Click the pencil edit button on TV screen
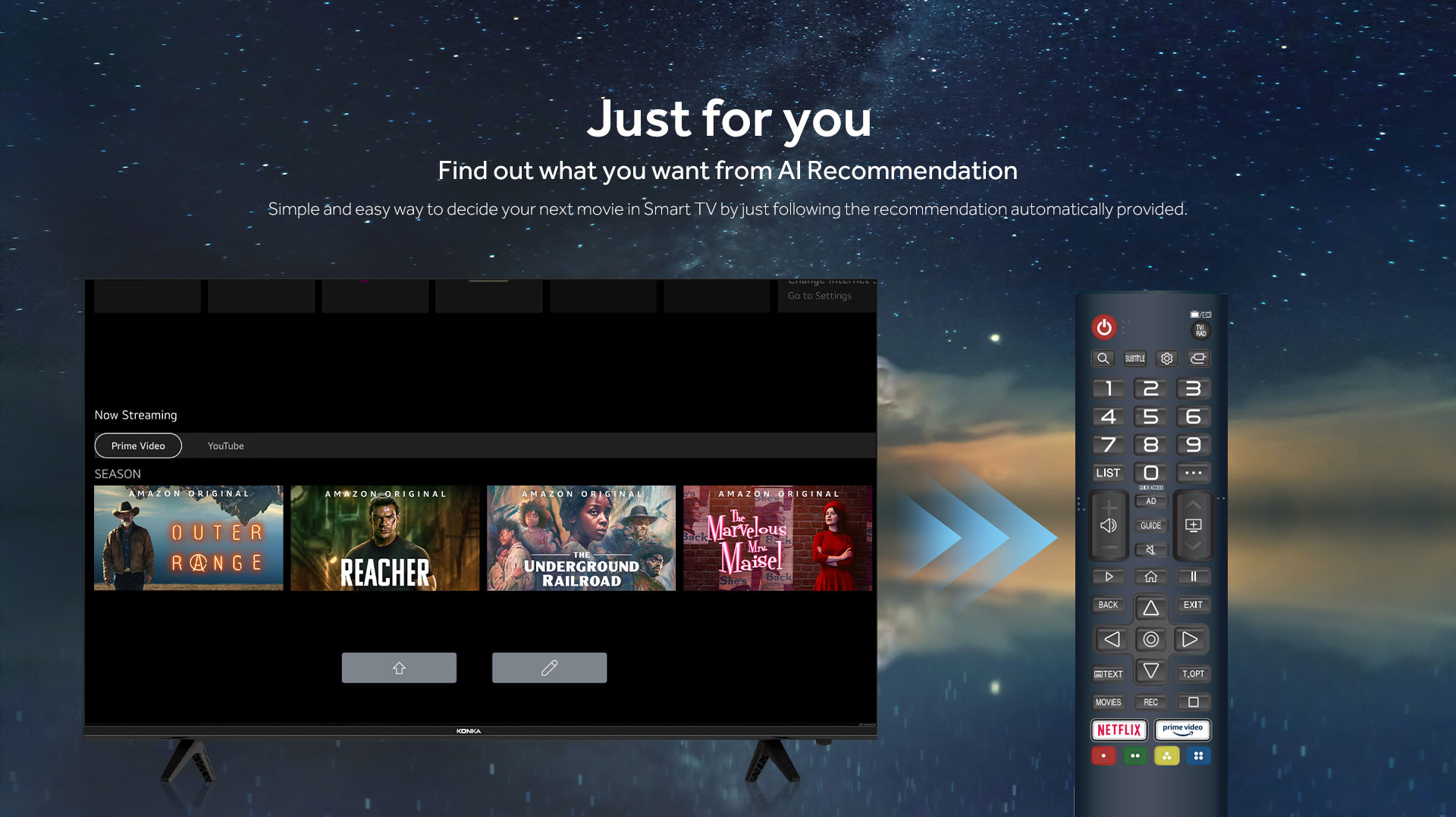Screen dimensions: 1456x817 click(550, 668)
